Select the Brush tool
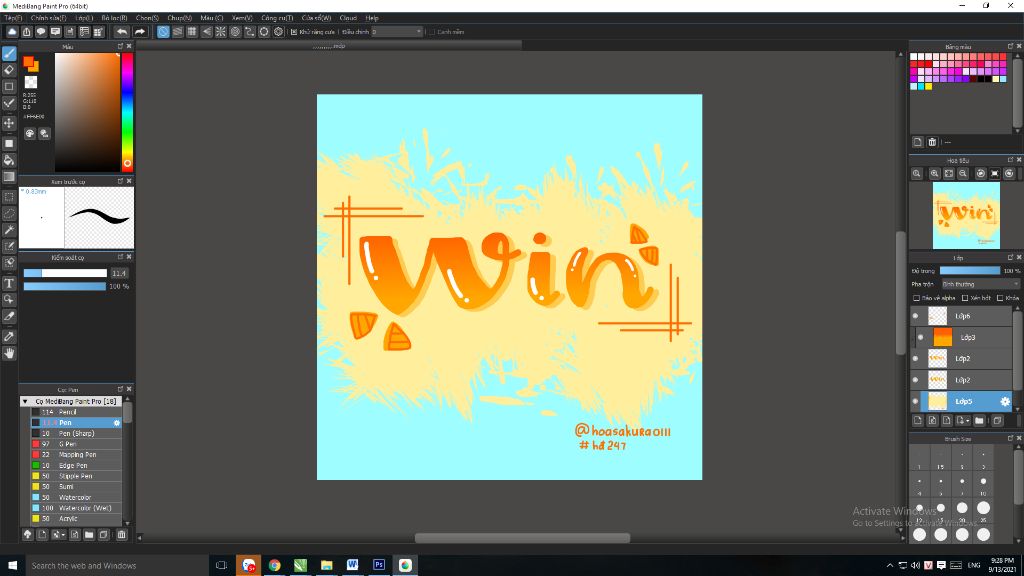Viewport: 1024px width, 576px height. (x=9, y=54)
